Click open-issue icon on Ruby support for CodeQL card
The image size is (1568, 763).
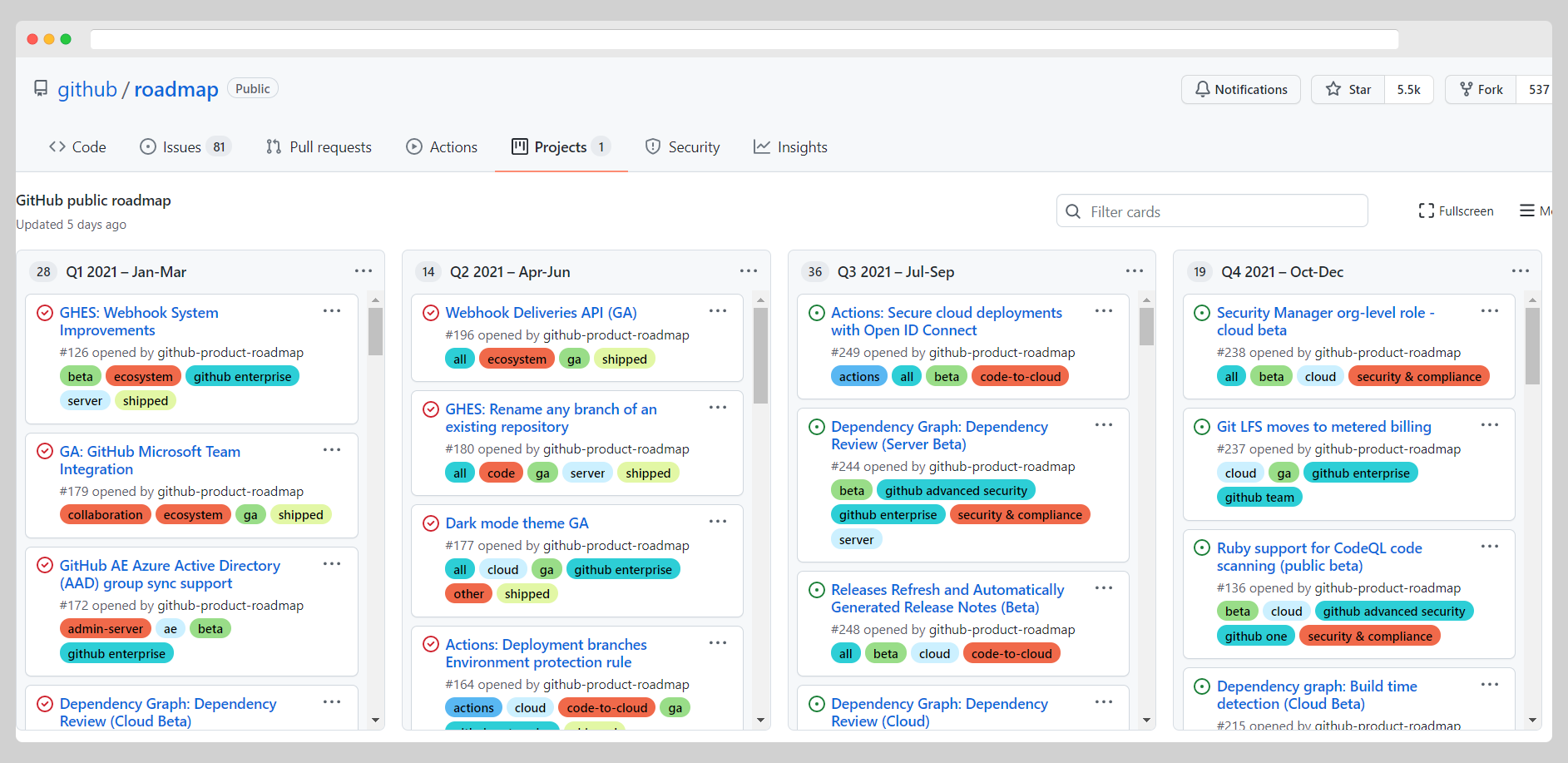coord(1202,548)
